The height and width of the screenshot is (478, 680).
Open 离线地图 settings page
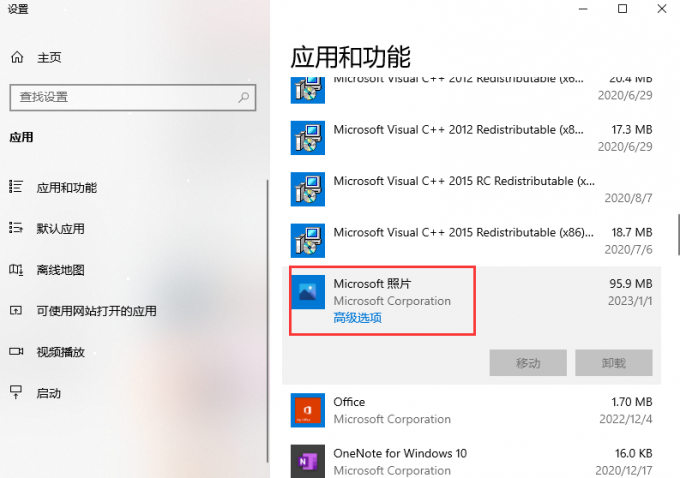60,270
